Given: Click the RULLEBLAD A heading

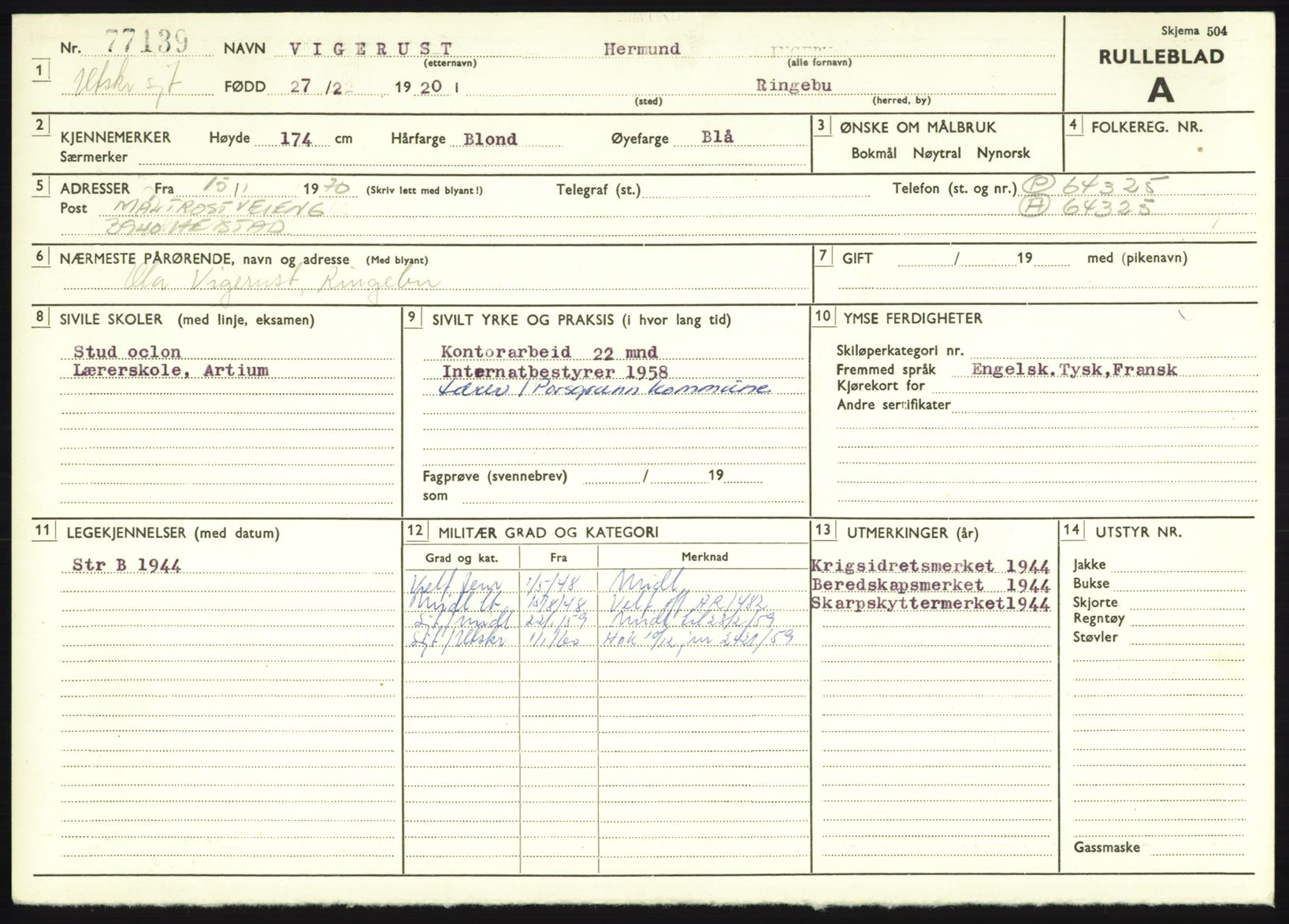Looking at the screenshot, I should tap(1161, 74).
